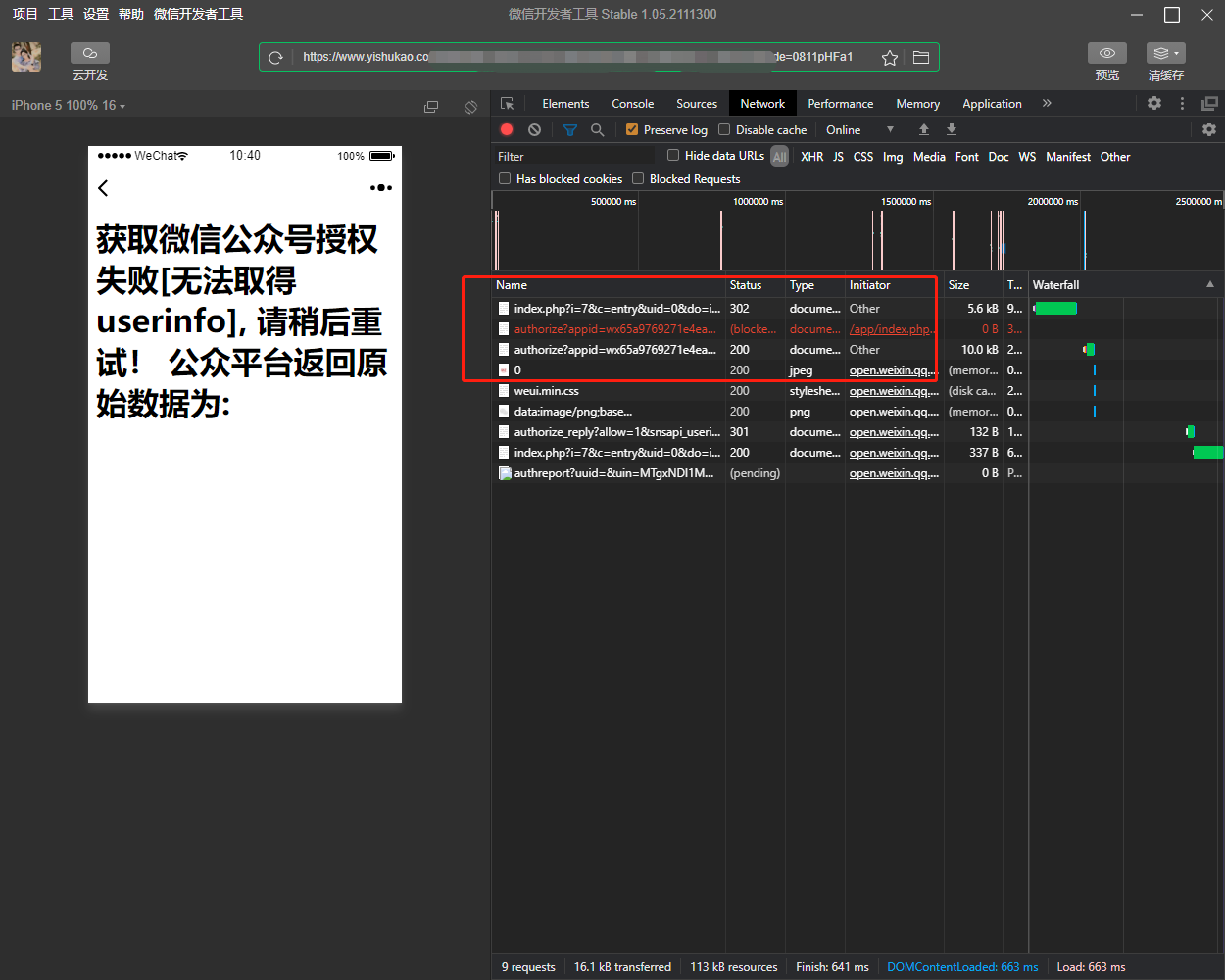Tap the three-dot menu in simulator
This screenshot has height=980, width=1225.
(381, 187)
